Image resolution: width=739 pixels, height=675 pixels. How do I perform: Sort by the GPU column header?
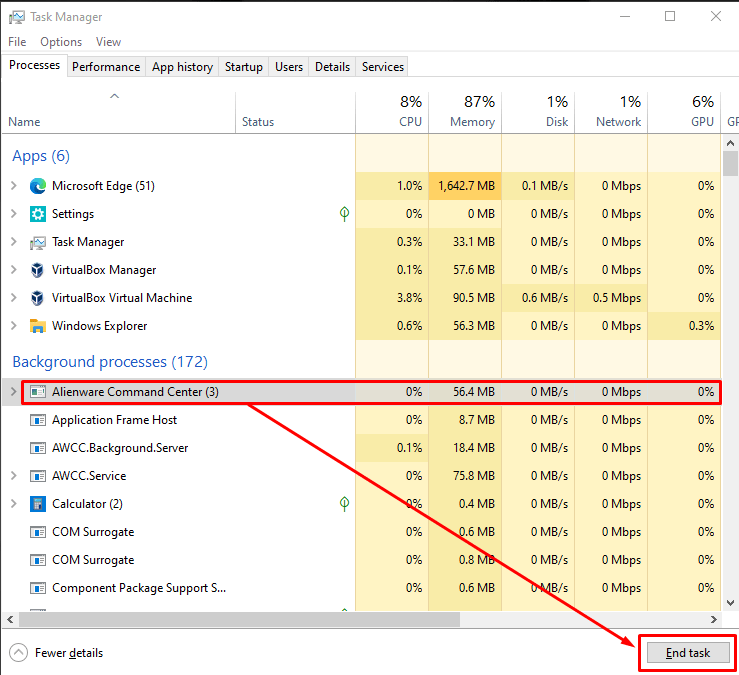coord(684,113)
